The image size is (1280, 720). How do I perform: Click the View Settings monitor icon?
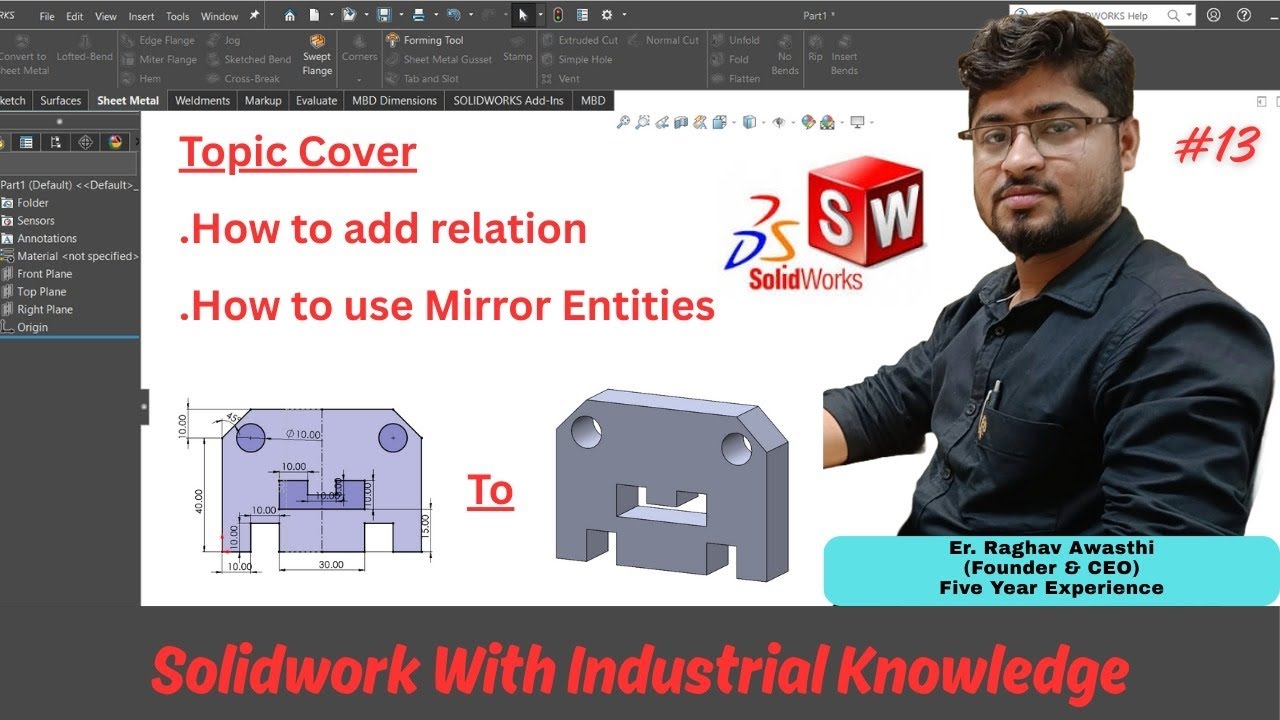tap(856, 122)
